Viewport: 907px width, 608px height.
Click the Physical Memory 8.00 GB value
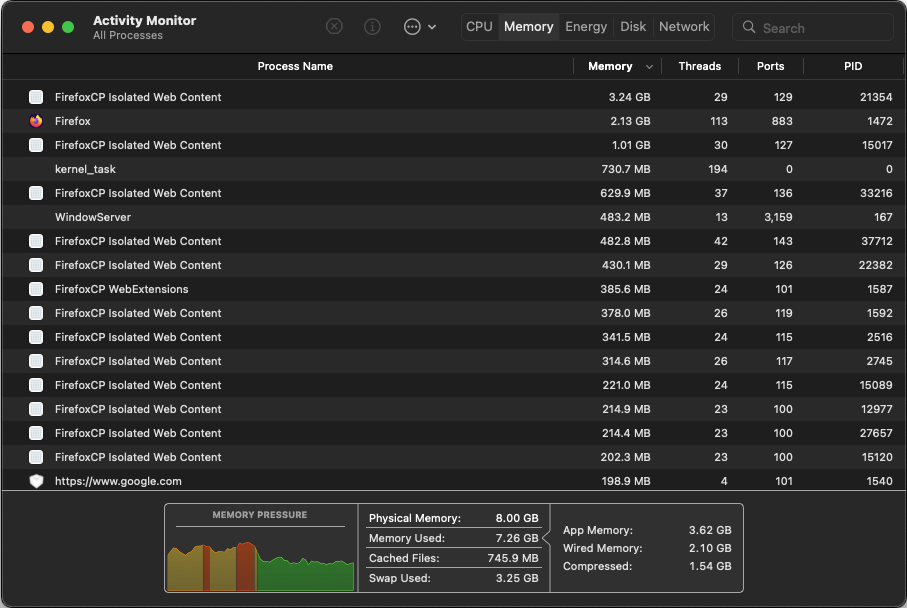[x=517, y=518]
